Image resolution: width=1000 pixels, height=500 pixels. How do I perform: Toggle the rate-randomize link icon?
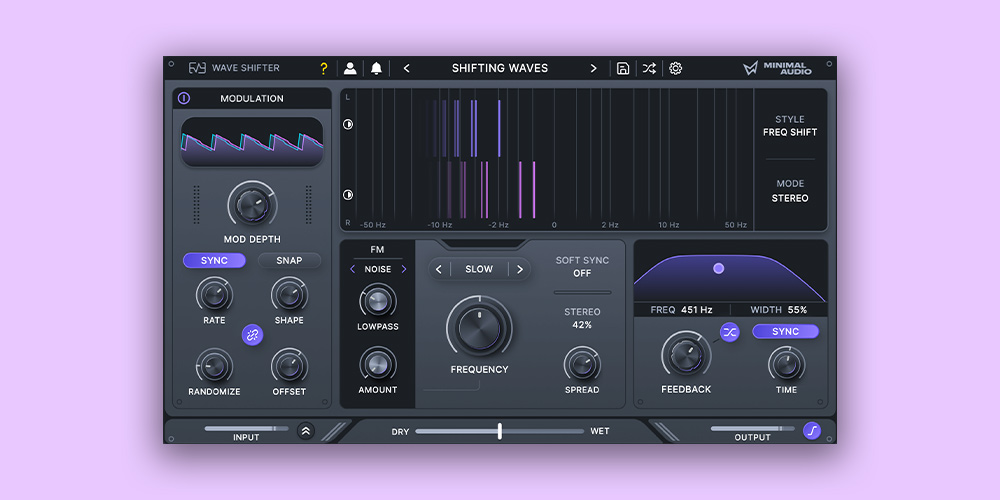pyautogui.click(x=253, y=335)
